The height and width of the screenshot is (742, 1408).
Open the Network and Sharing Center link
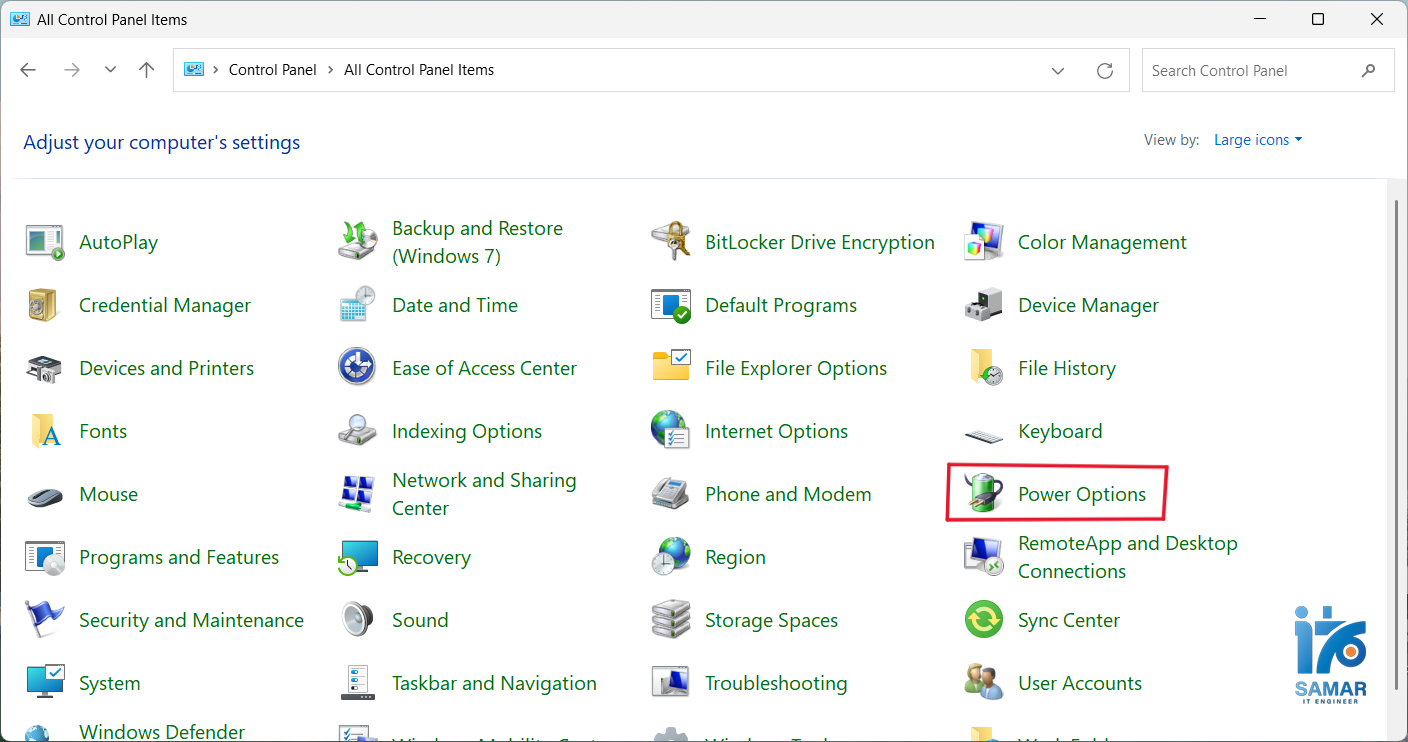coord(484,494)
